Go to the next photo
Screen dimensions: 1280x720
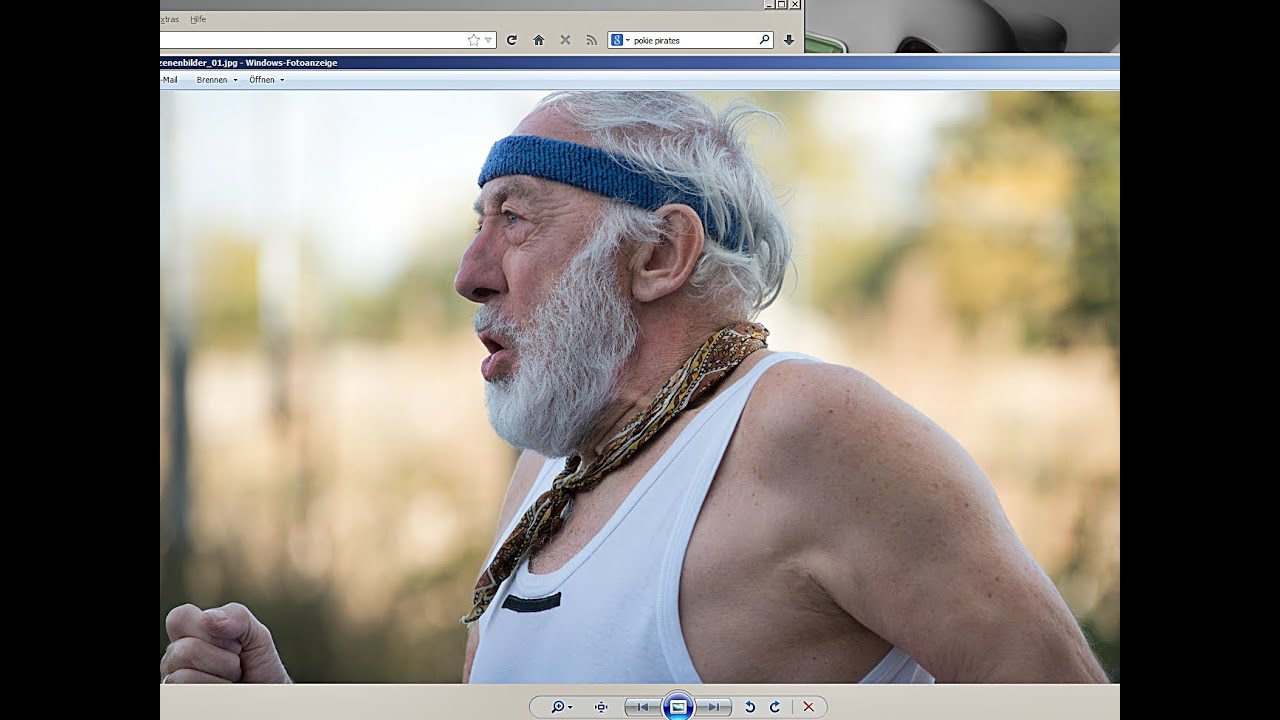pos(714,707)
